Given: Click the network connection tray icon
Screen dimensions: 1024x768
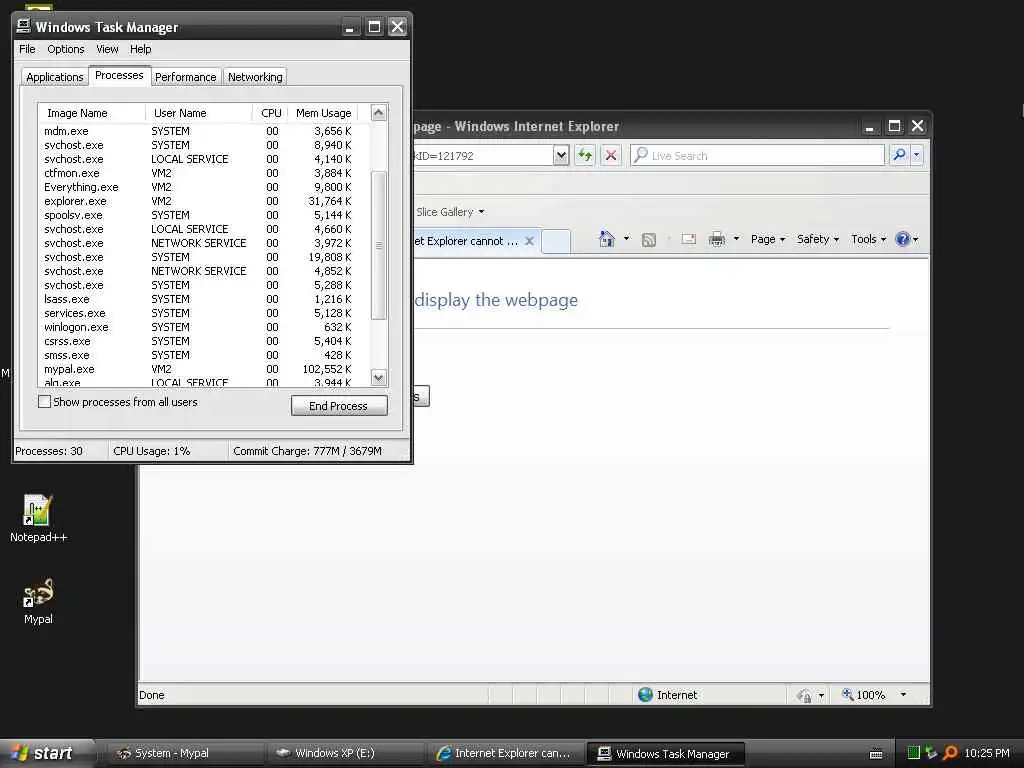Looking at the screenshot, I should coord(931,753).
